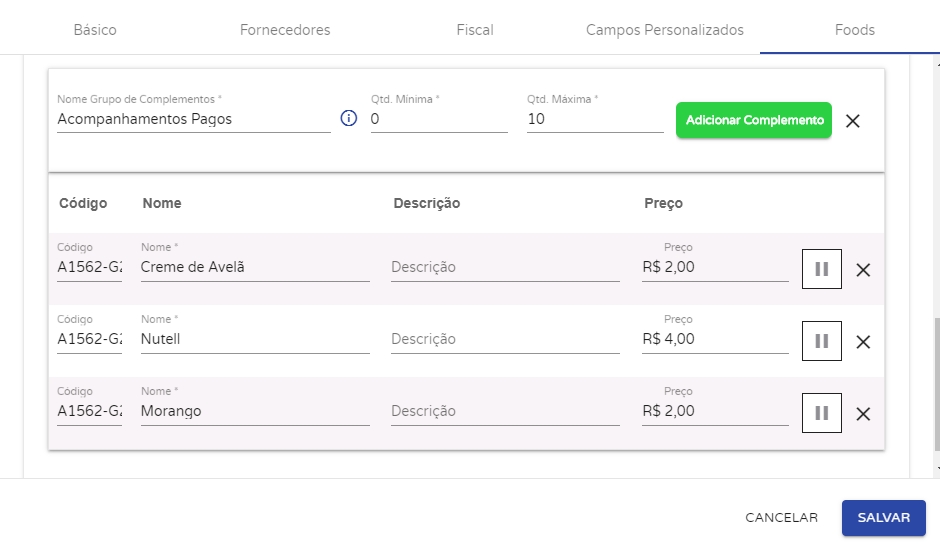Remove the Acompanhamentos Pagos complement group
Viewport: 940px width, 545px height.
pos(853,121)
